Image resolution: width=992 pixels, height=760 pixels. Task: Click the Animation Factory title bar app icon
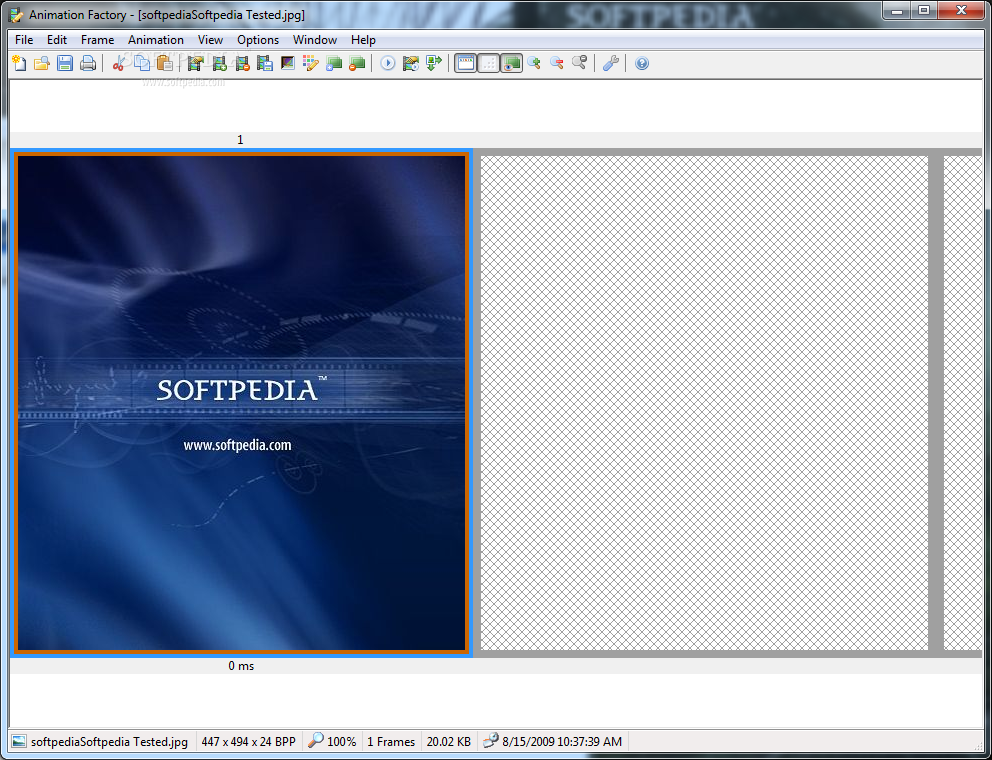click(x=18, y=14)
